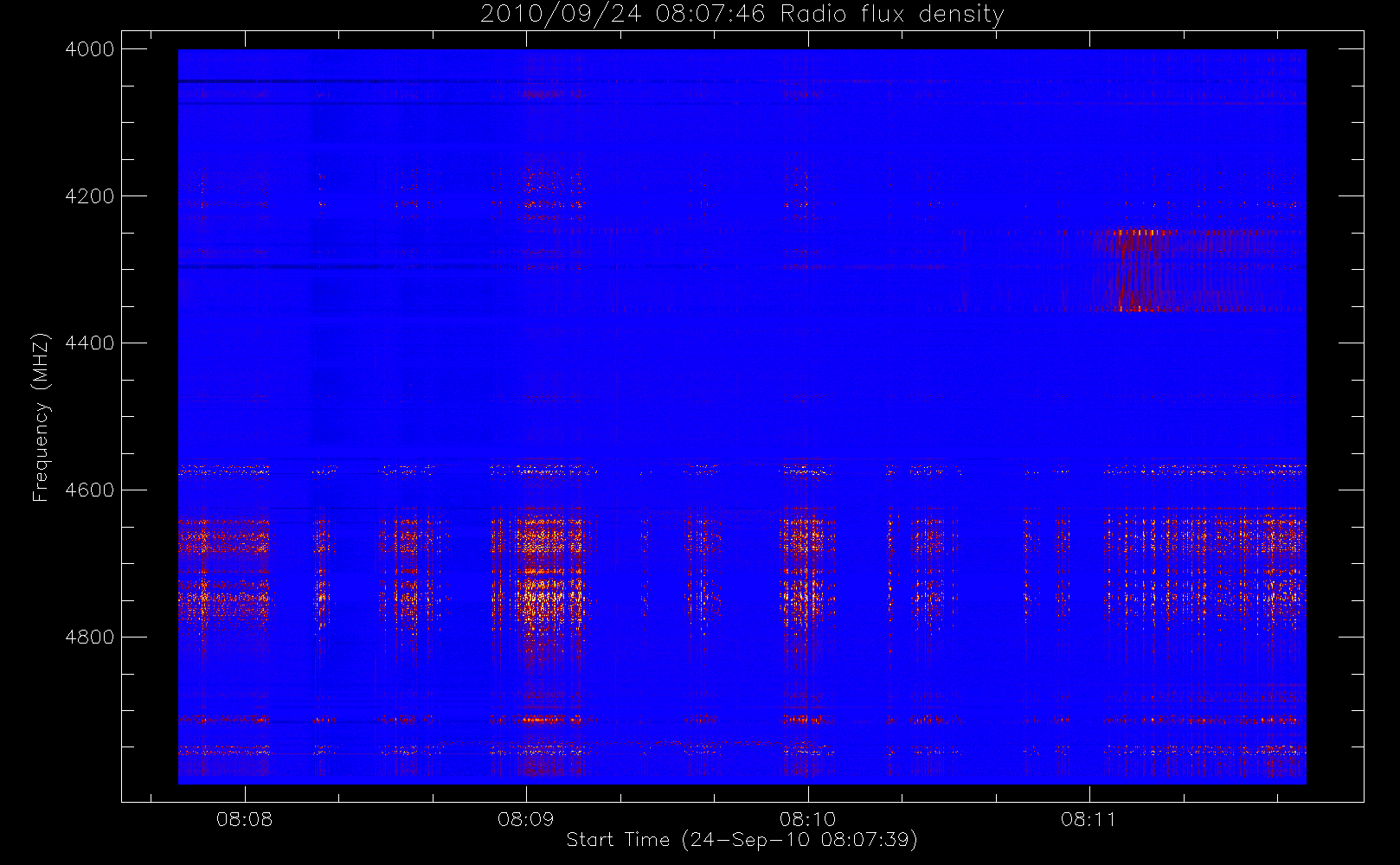
Task: Click the bright burst near 4300 MHz after 08:11
Action: [1142, 269]
